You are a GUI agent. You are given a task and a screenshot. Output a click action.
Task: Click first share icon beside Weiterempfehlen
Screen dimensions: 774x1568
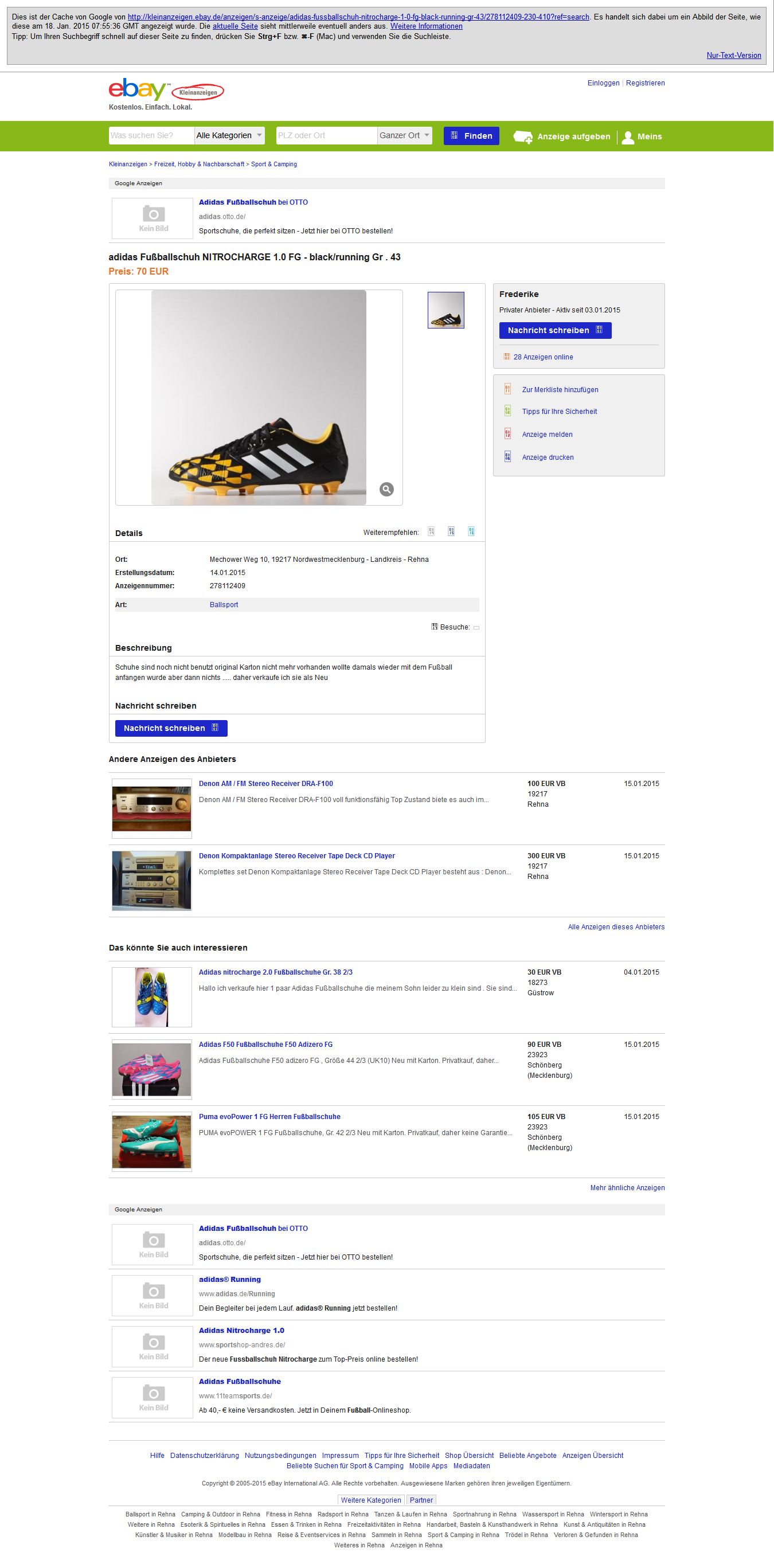pyautogui.click(x=431, y=531)
